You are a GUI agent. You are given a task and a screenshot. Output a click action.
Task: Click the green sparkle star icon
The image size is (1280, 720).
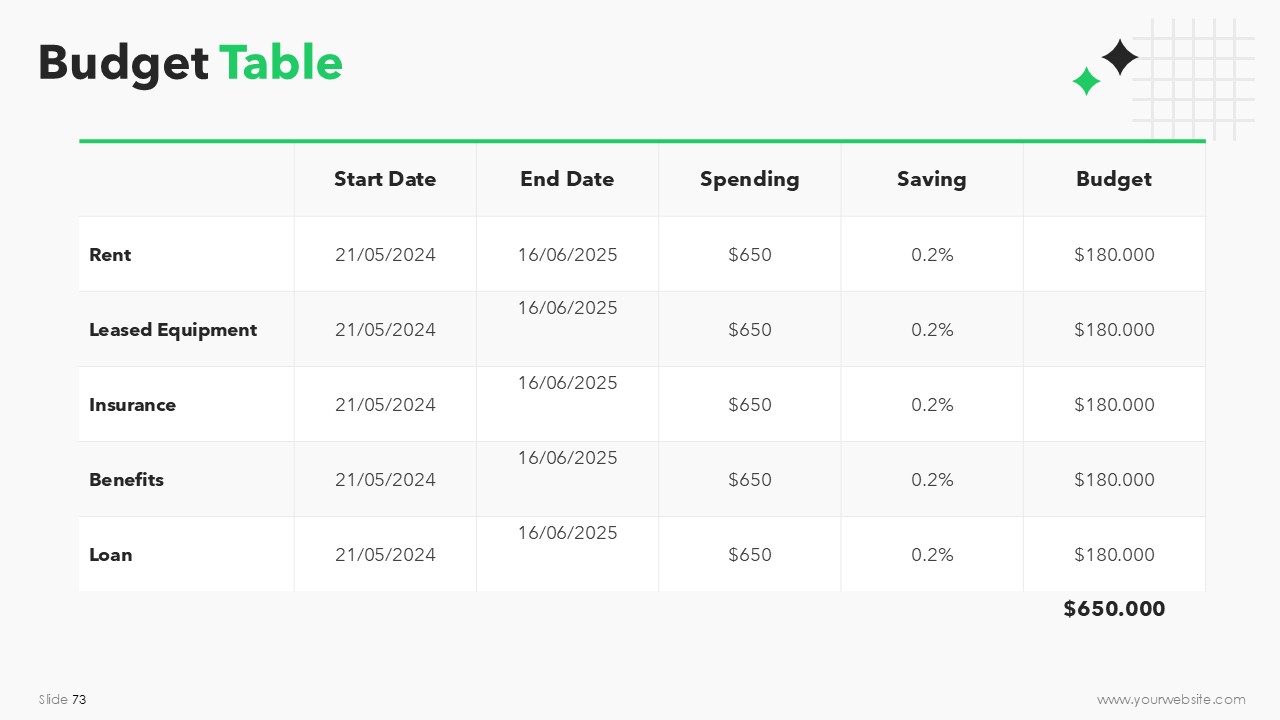point(1086,81)
